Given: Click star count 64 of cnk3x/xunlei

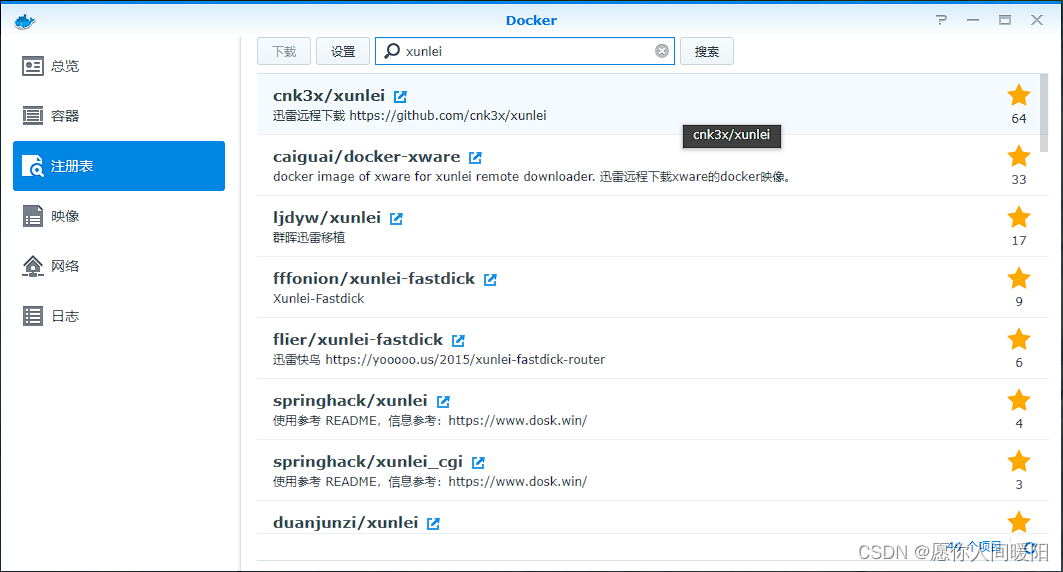Looking at the screenshot, I should 1019,119.
